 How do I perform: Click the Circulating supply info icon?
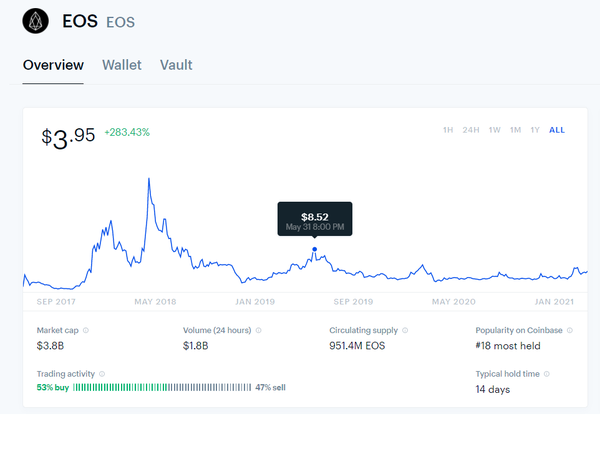pos(407,330)
